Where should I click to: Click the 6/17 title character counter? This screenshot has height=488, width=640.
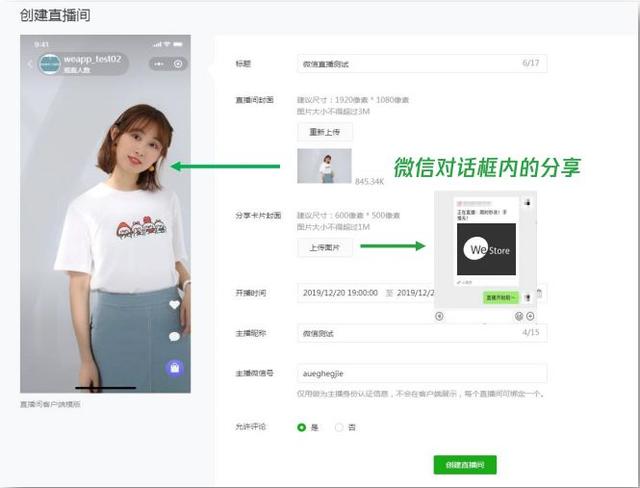[531, 63]
